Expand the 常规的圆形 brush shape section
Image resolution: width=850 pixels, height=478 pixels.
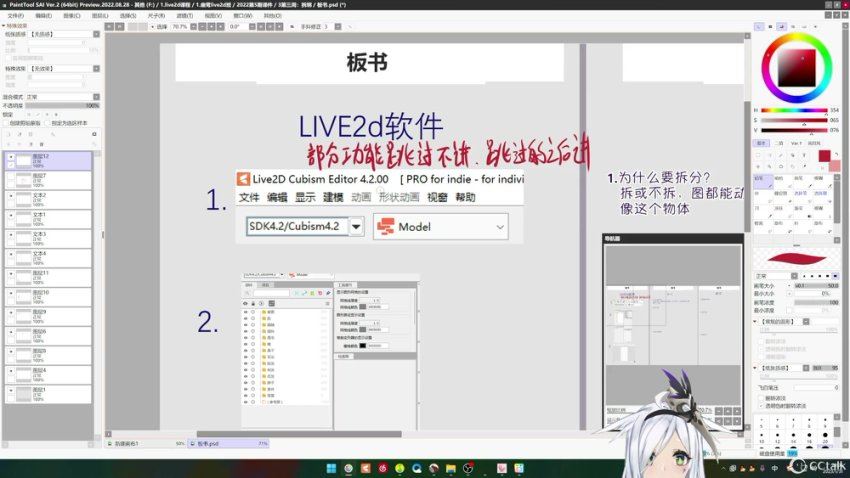point(755,321)
